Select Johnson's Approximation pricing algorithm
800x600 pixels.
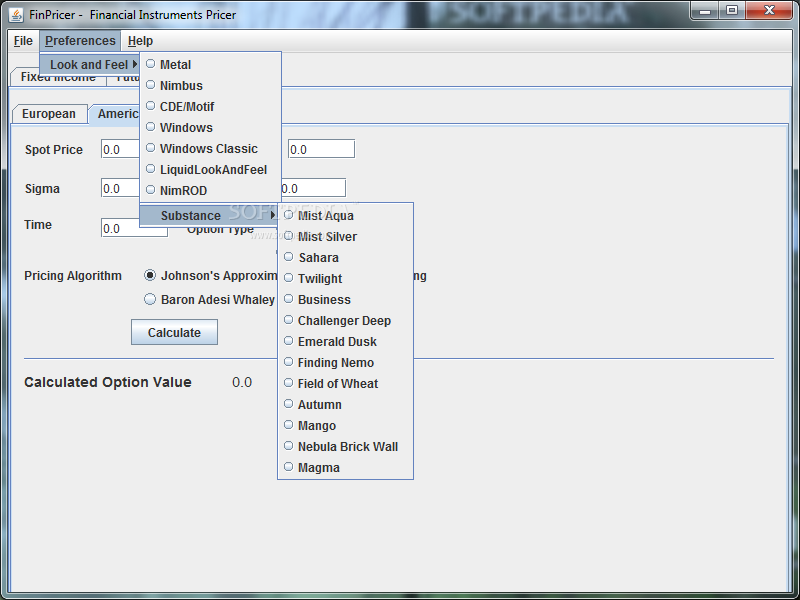[211, 276]
